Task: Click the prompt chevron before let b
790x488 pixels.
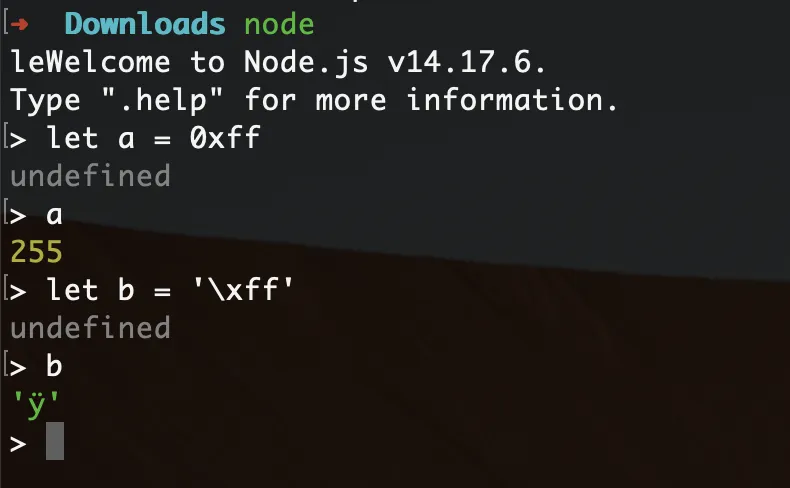Action: (18, 292)
